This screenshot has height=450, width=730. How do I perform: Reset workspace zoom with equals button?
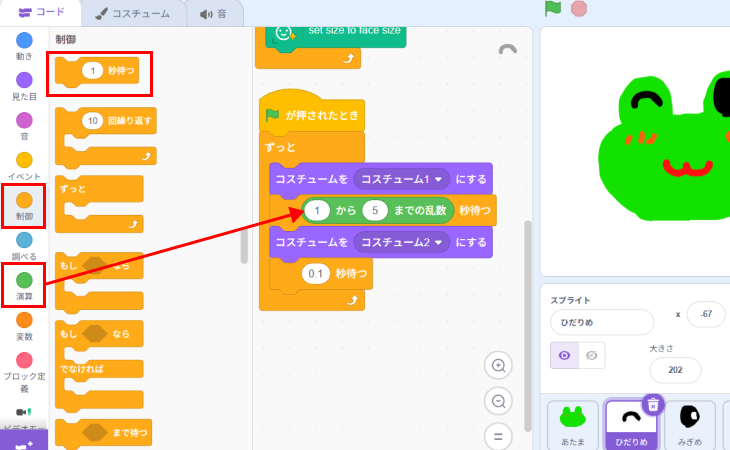[497, 435]
